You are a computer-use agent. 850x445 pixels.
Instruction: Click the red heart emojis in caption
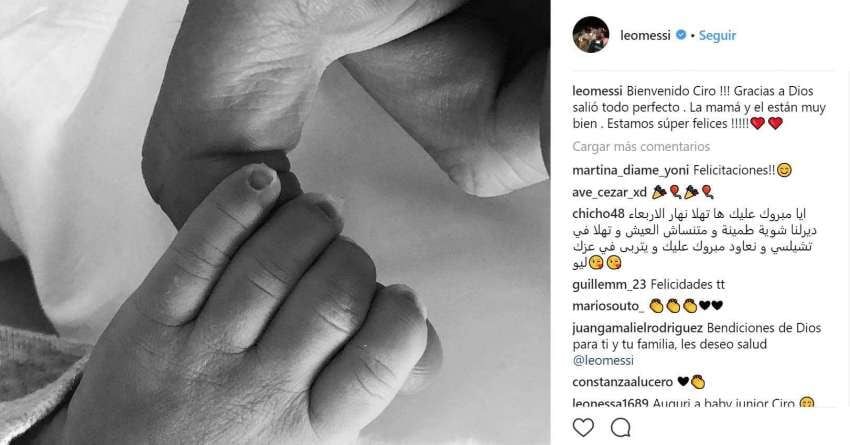(x=766, y=124)
